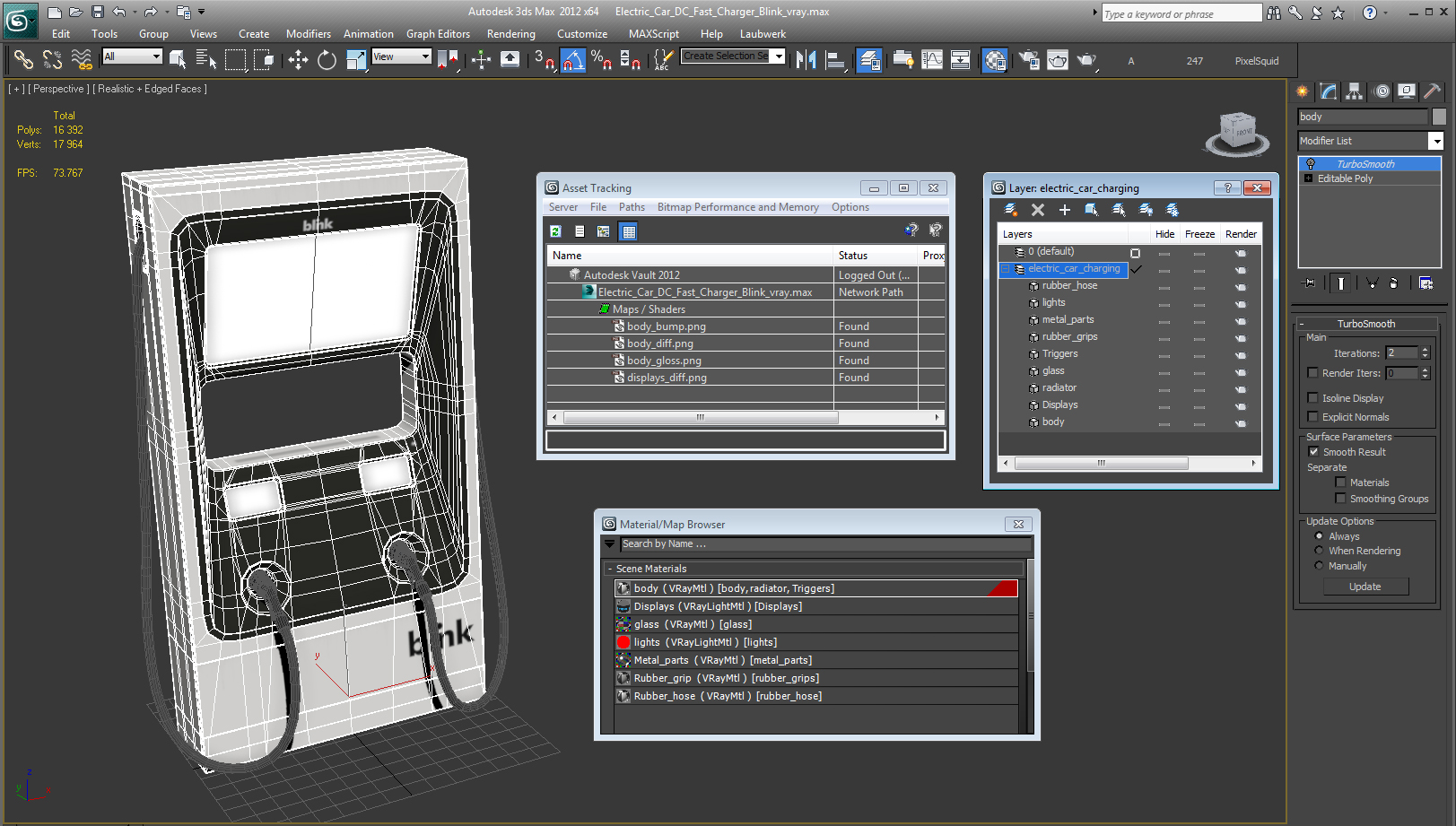Create new layer in Layer dialog
Image resolution: width=1456 pixels, height=826 pixels.
coord(1011,210)
